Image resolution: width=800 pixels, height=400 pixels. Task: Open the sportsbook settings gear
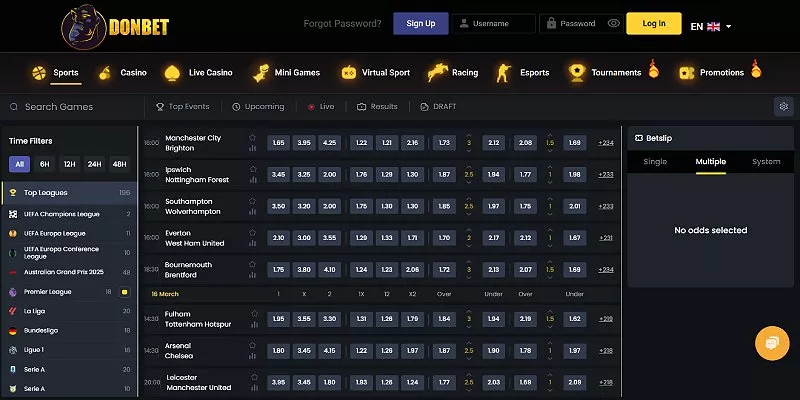pyautogui.click(x=784, y=107)
